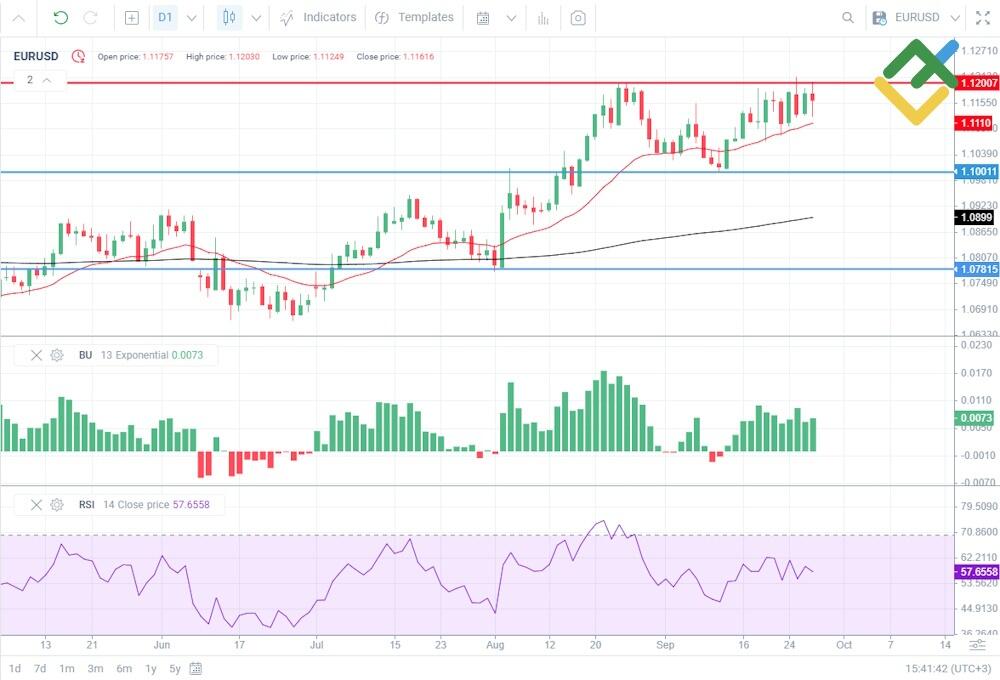
Task: Open the date range calendar icon
Action: (484, 17)
